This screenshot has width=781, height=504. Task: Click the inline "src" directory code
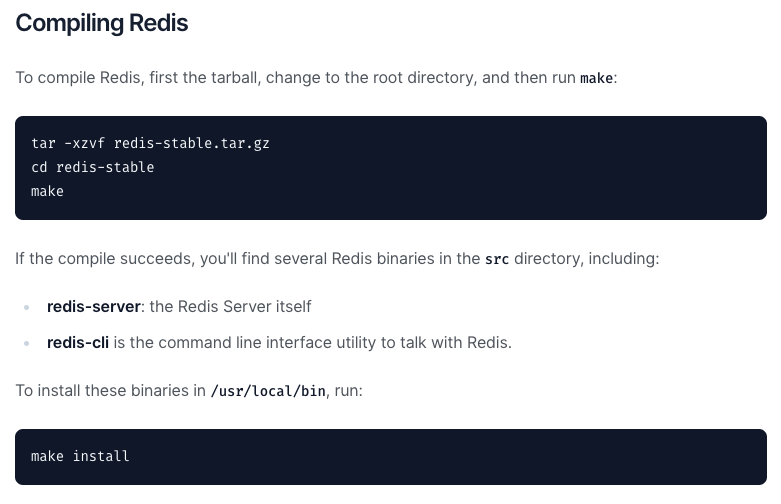tap(497, 259)
